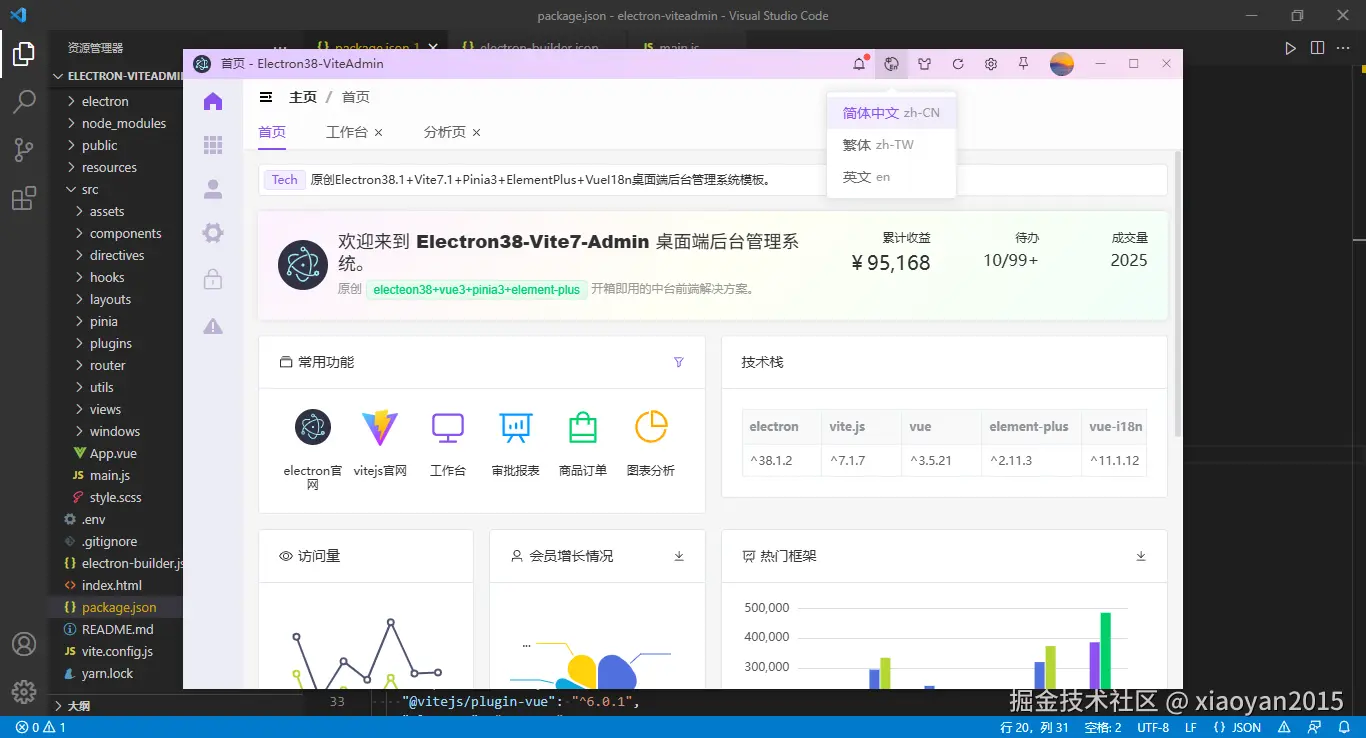Select 繁体 zh-TW language option
The height and width of the screenshot is (738, 1366).
point(891,145)
